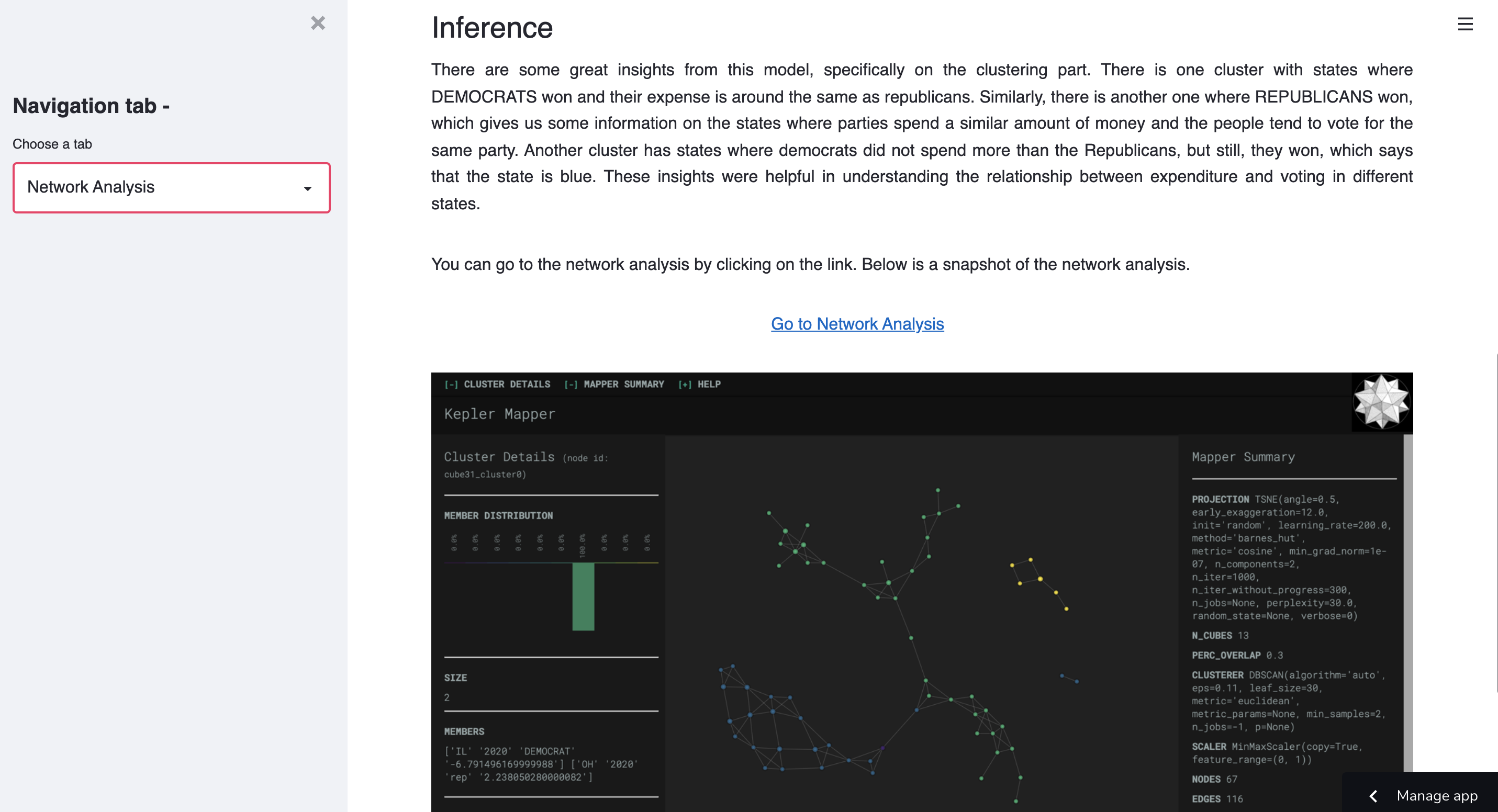Open the hamburger menu icon
Screen dimensions: 1498x812
click(x=1465, y=25)
